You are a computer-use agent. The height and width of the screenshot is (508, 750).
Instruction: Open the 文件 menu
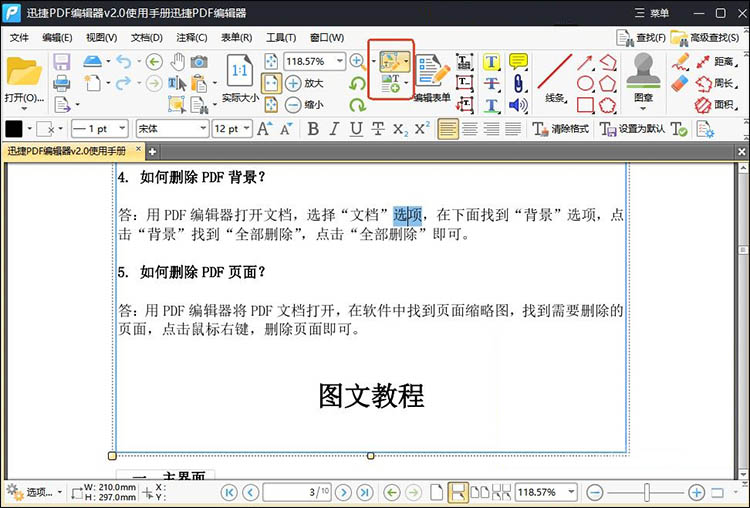[19, 37]
